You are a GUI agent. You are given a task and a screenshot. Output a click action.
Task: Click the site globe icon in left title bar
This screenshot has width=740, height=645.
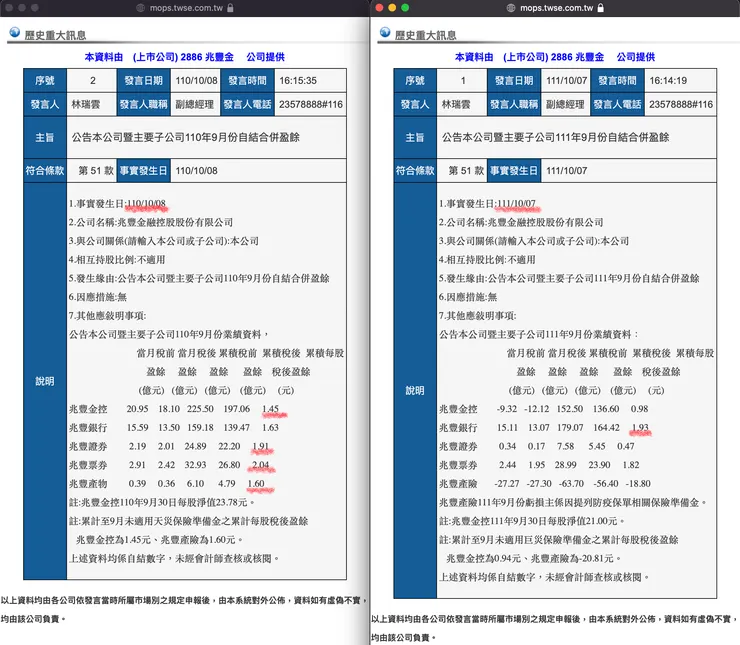pyautogui.click(x=141, y=8)
